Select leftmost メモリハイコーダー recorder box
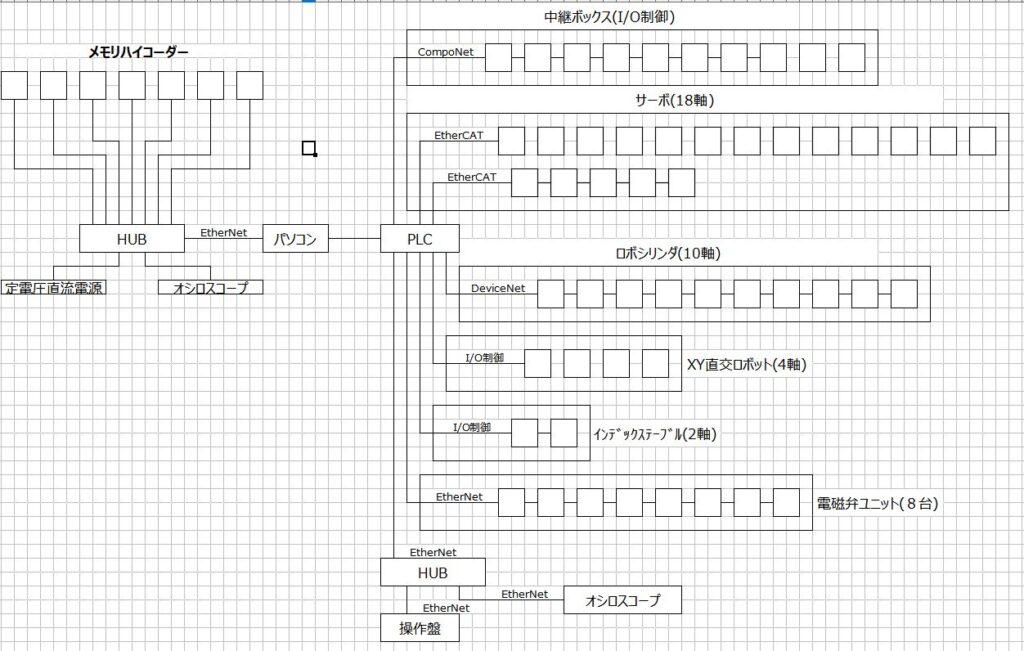1024x651 pixels. tap(14, 86)
